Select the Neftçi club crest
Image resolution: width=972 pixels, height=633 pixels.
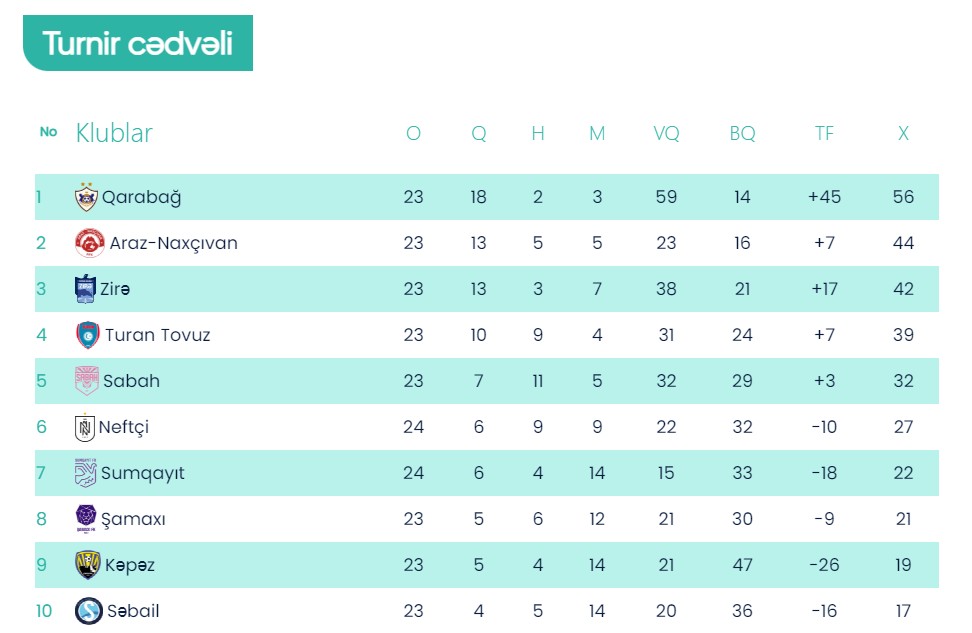coord(84,427)
